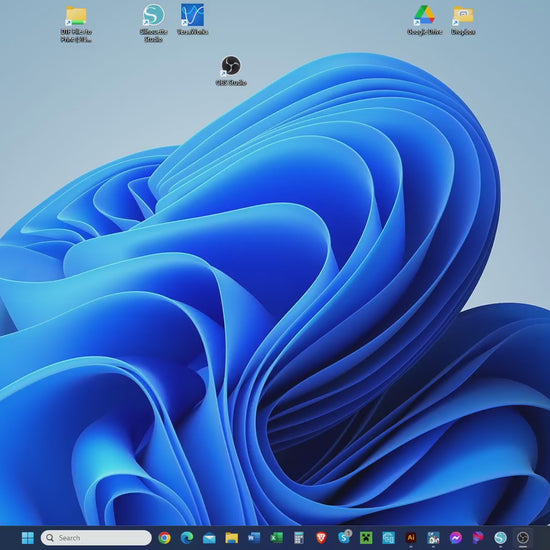The image size is (550, 550).
Task: Launch Microsoft Word from the taskbar
Action: pyautogui.click(x=254, y=537)
